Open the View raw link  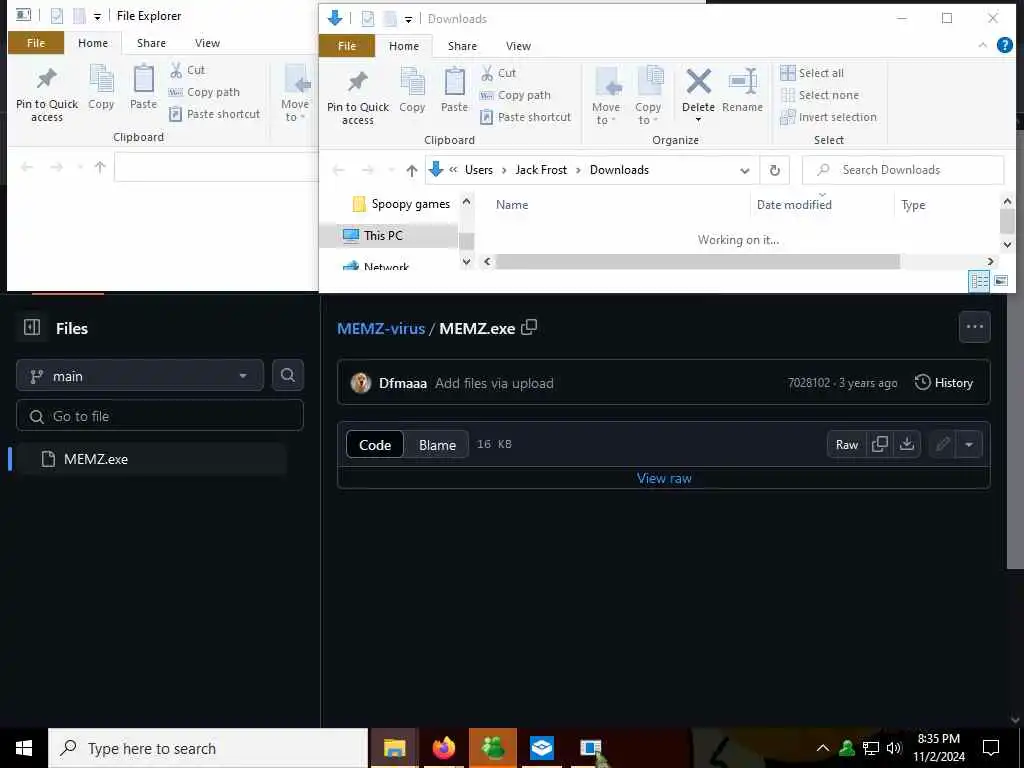(x=664, y=478)
